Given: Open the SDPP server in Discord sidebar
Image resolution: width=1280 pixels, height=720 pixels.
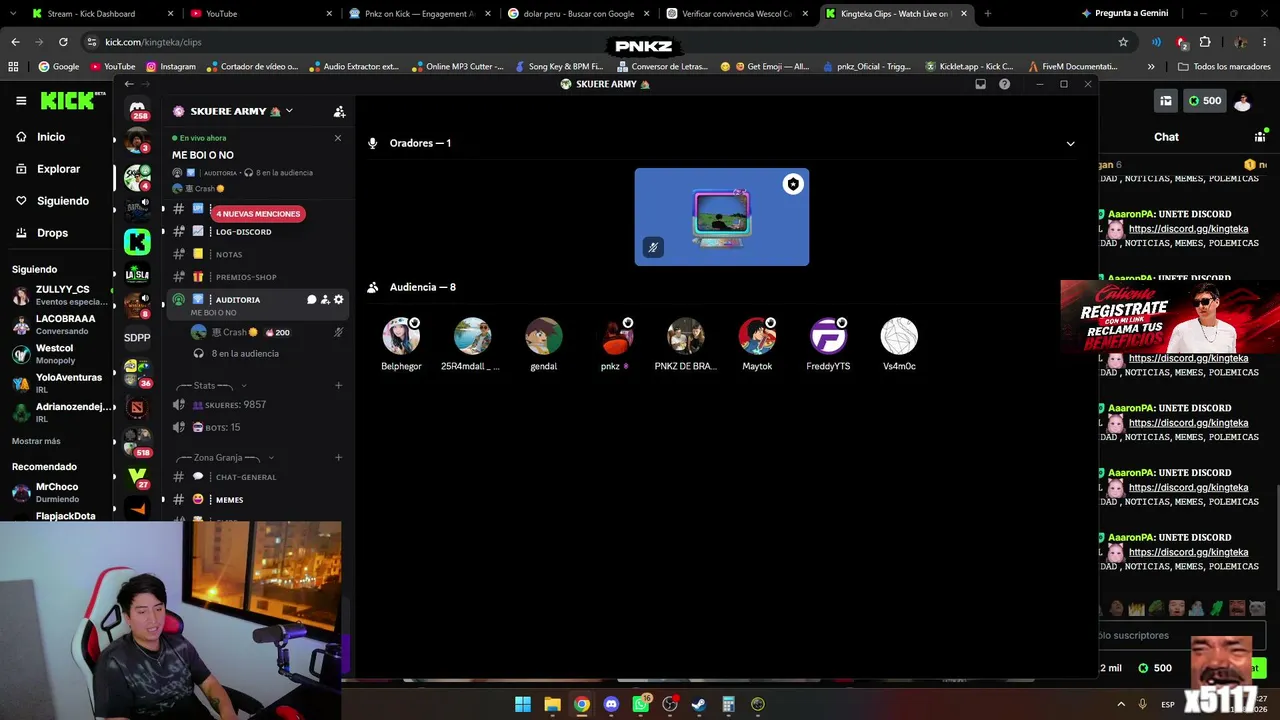Looking at the screenshot, I should (137, 338).
